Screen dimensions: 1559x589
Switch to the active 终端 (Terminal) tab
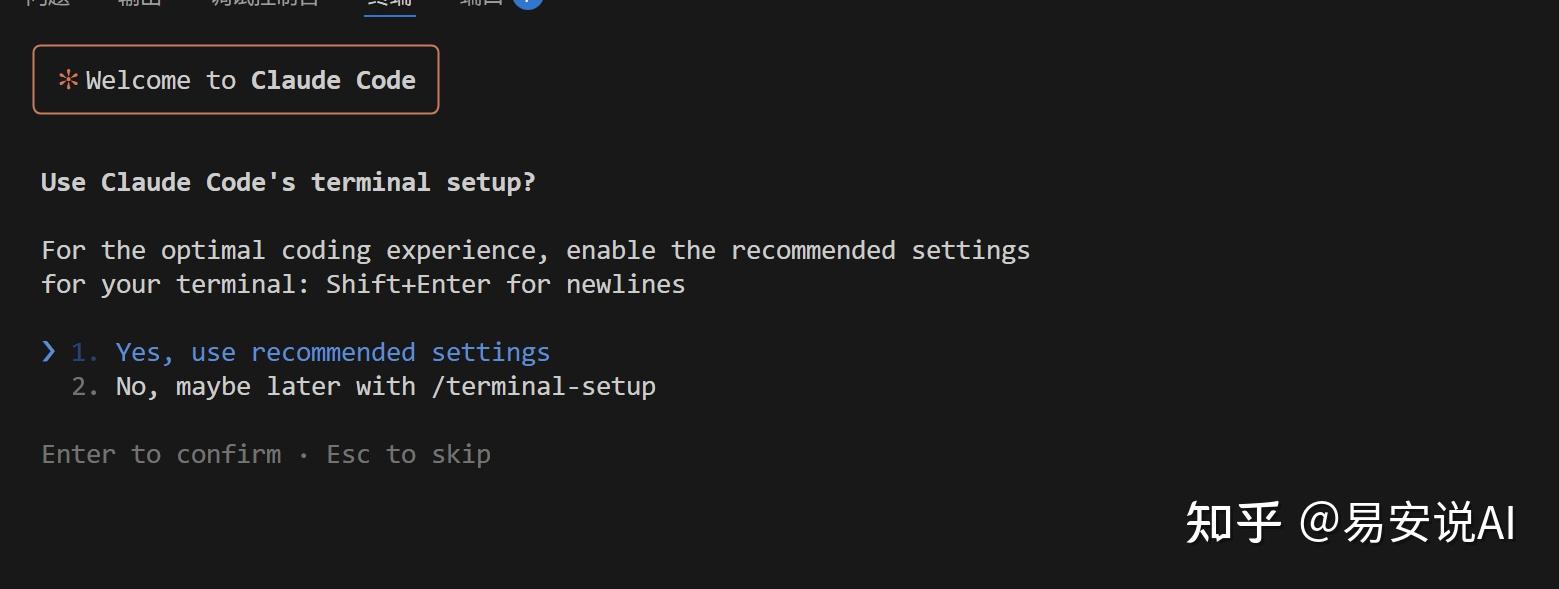(x=389, y=3)
